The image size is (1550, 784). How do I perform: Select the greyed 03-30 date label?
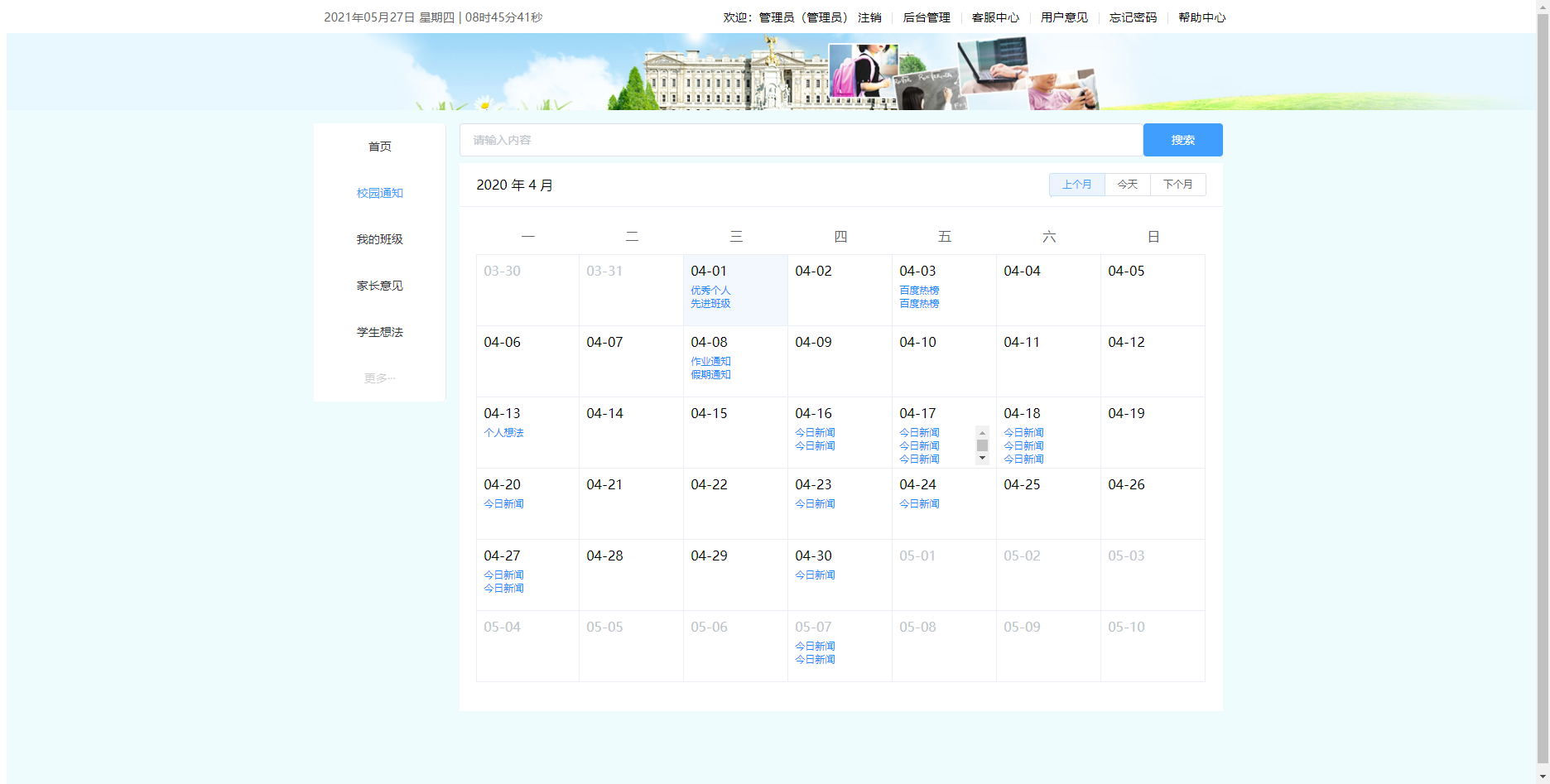pos(502,272)
